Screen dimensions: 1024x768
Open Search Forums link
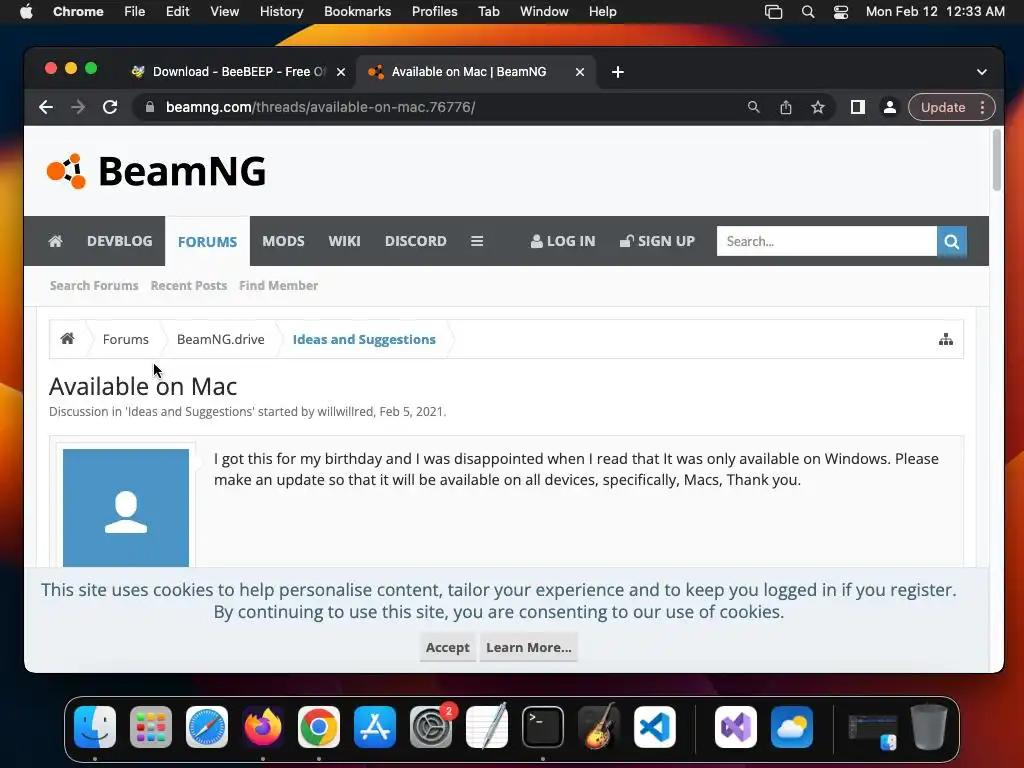pyautogui.click(x=94, y=285)
